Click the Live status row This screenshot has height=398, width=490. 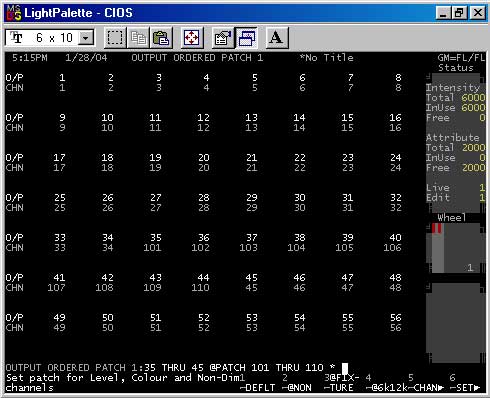pyautogui.click(x=455, y=188)
